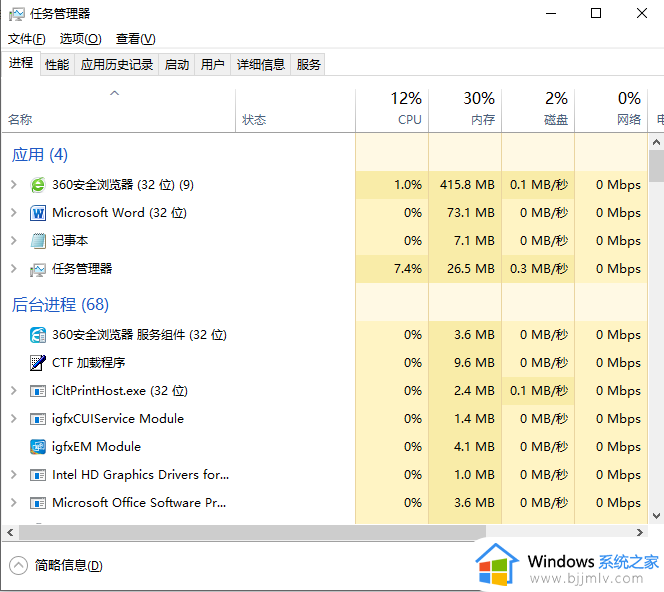Sort by the 2% 磁盘 column header
This screenshot has height=592, width=664.
pos(538,111)
